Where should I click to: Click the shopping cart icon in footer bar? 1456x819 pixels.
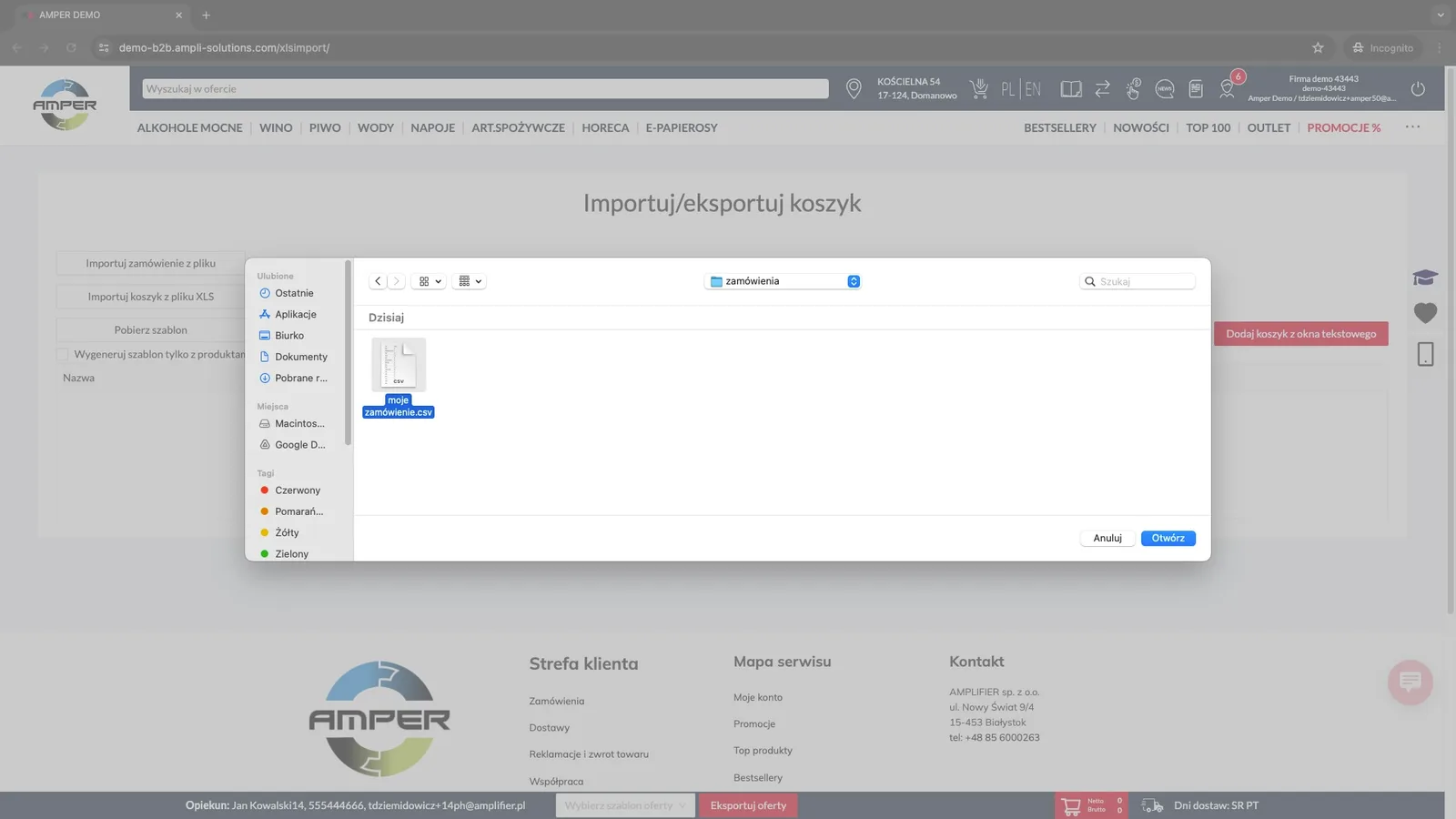click(x=1071, y=805)
